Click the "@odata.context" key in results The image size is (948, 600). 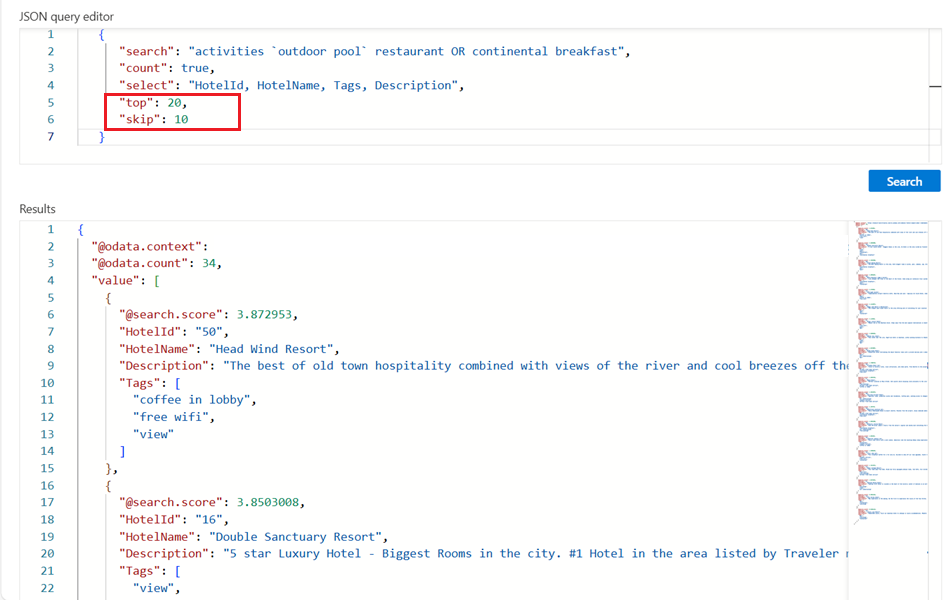148,246
